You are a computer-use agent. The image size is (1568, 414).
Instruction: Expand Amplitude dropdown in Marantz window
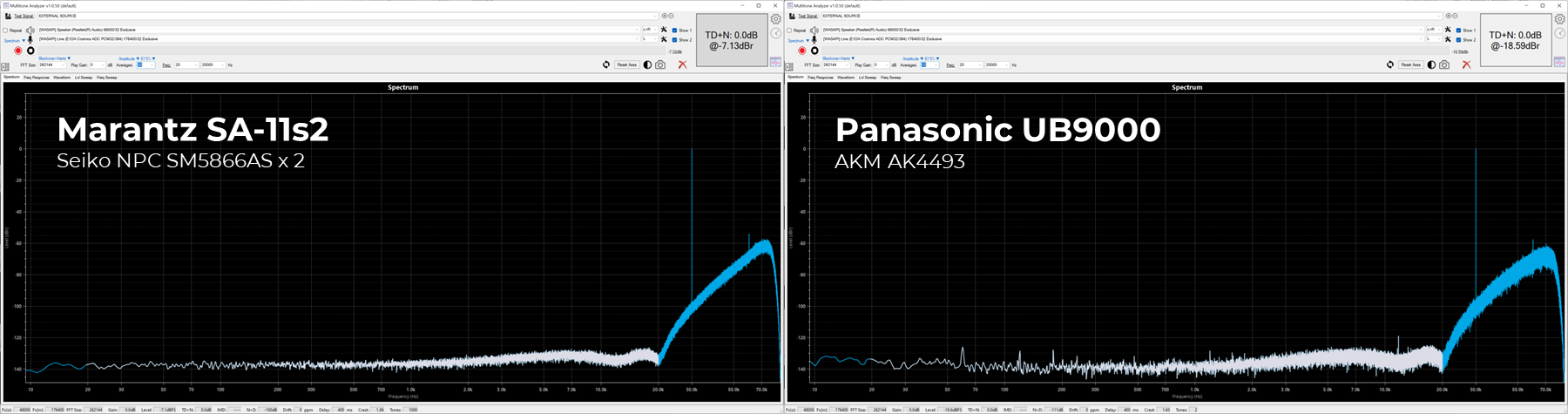pyautogui.click(x=129, y=58)
